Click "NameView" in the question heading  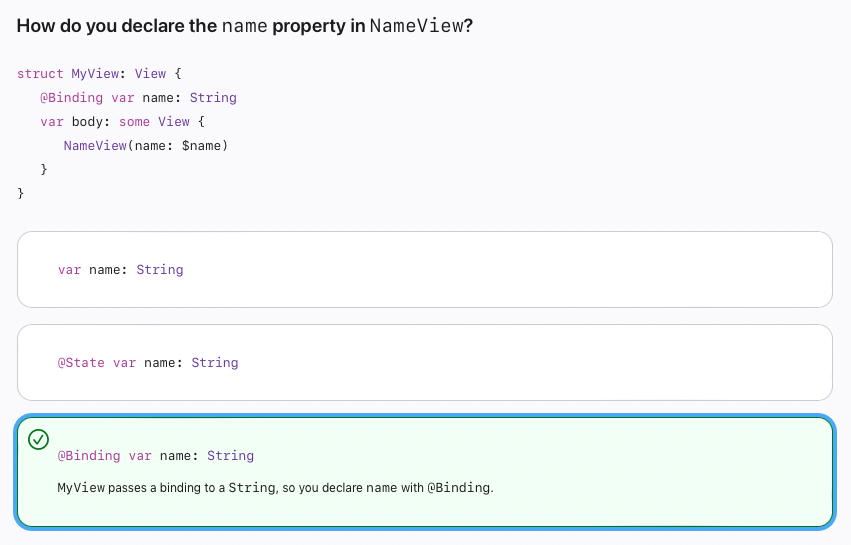point(416,26)
